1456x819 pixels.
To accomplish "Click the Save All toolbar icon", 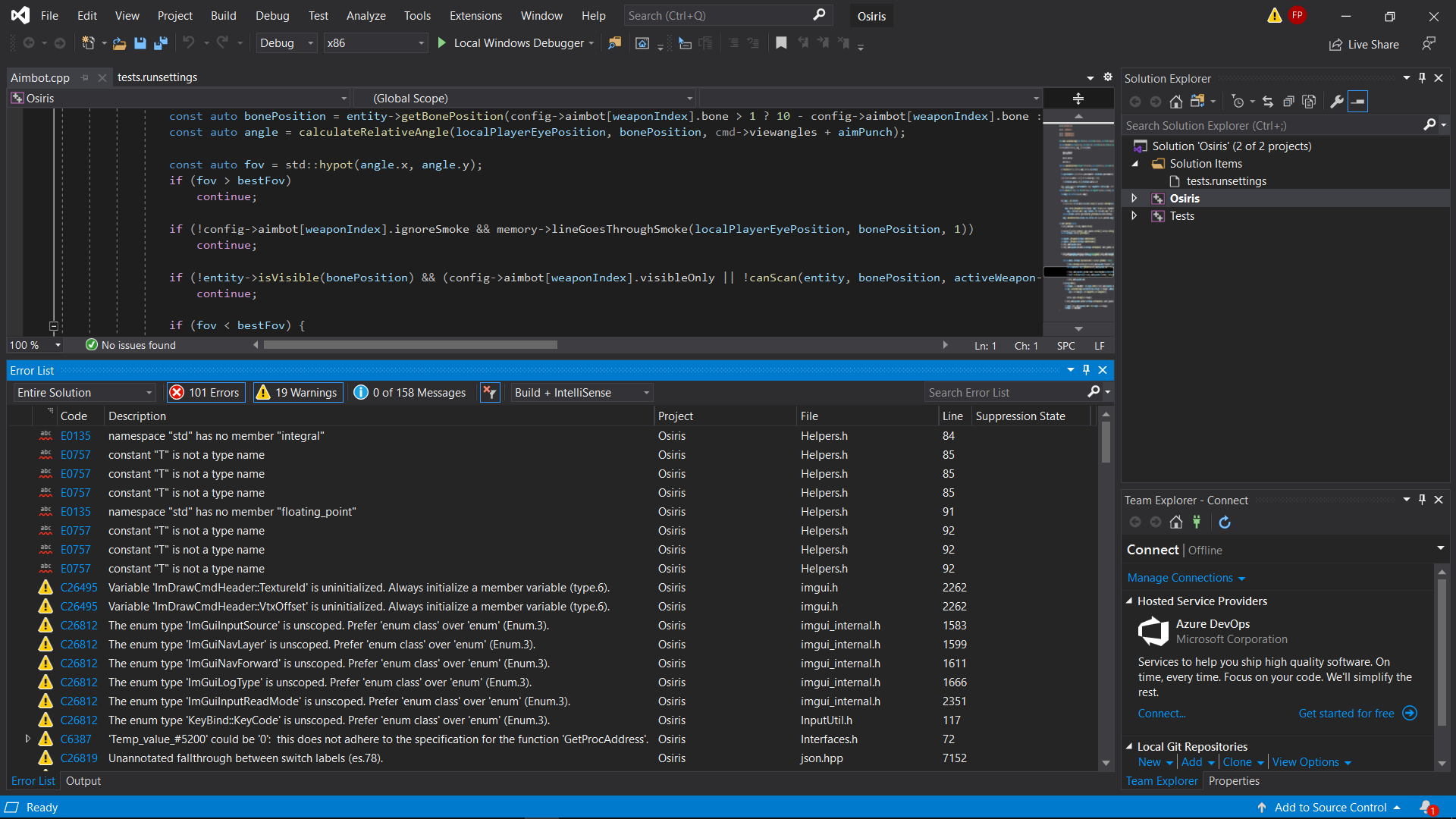I will pyautogui.click(x=161, y=43).
